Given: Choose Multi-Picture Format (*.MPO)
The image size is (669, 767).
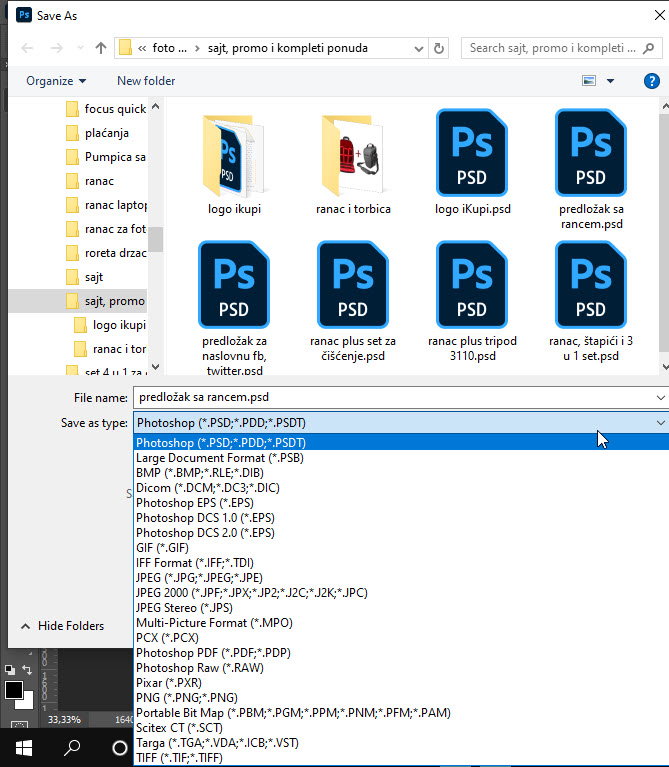Looking at the screenshot, I should (x=401, y=623).
